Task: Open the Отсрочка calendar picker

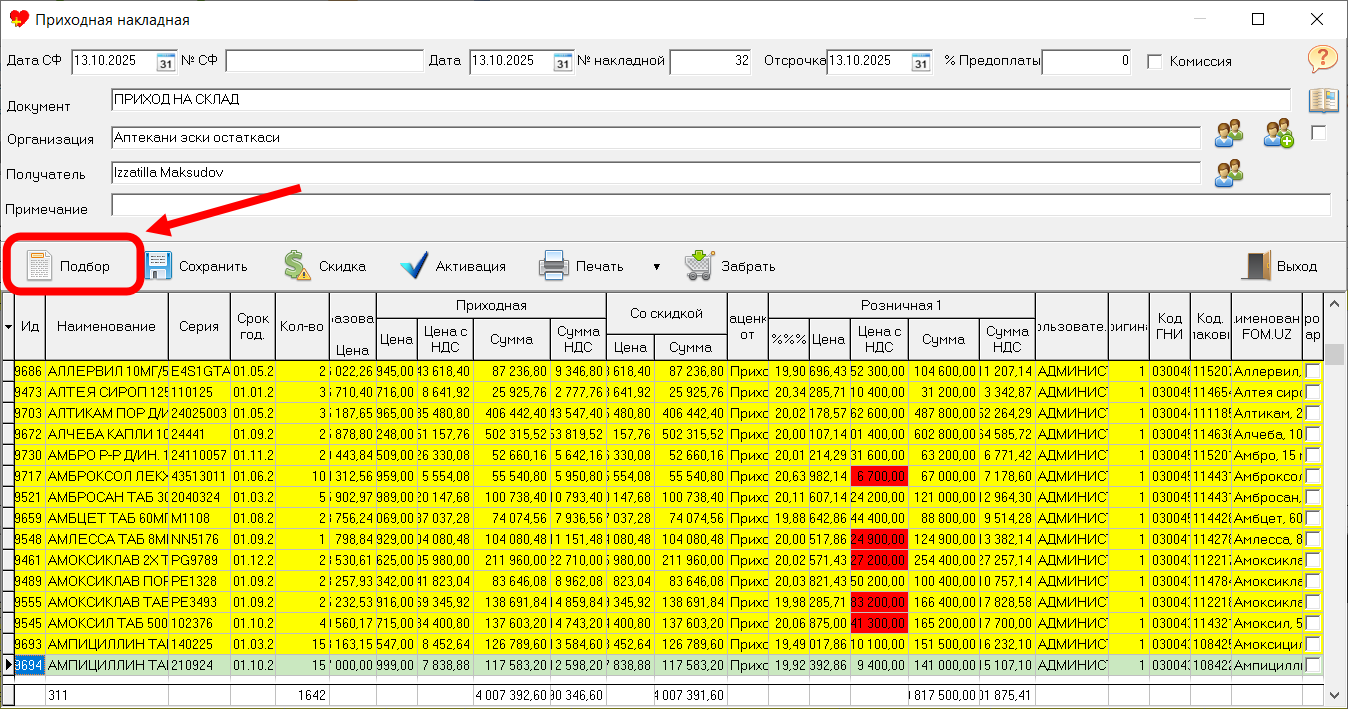Action: [921, 62]
